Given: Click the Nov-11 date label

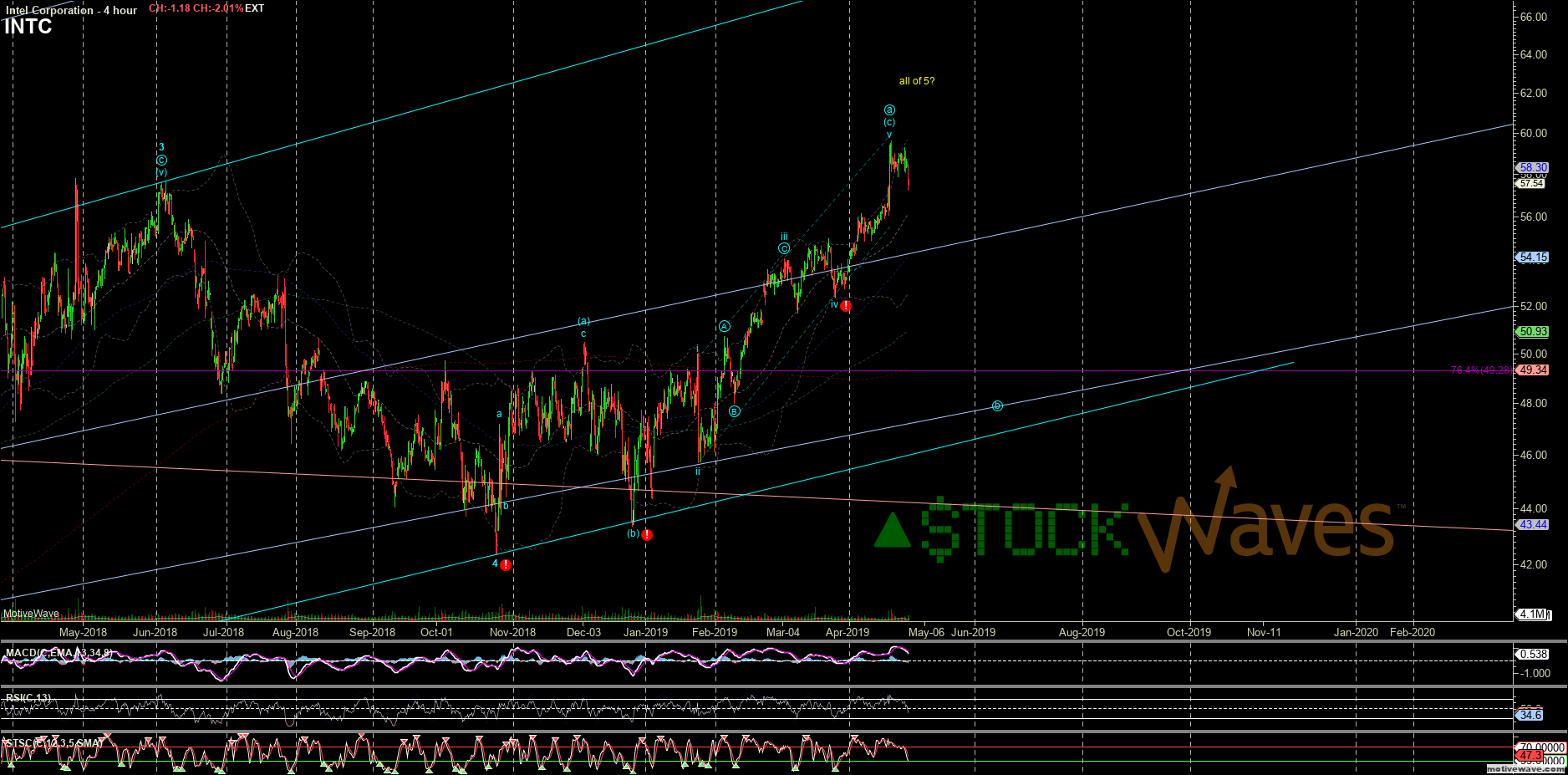Looking at the screenshot, I should pyautogui.click(x=1264, y=632).
